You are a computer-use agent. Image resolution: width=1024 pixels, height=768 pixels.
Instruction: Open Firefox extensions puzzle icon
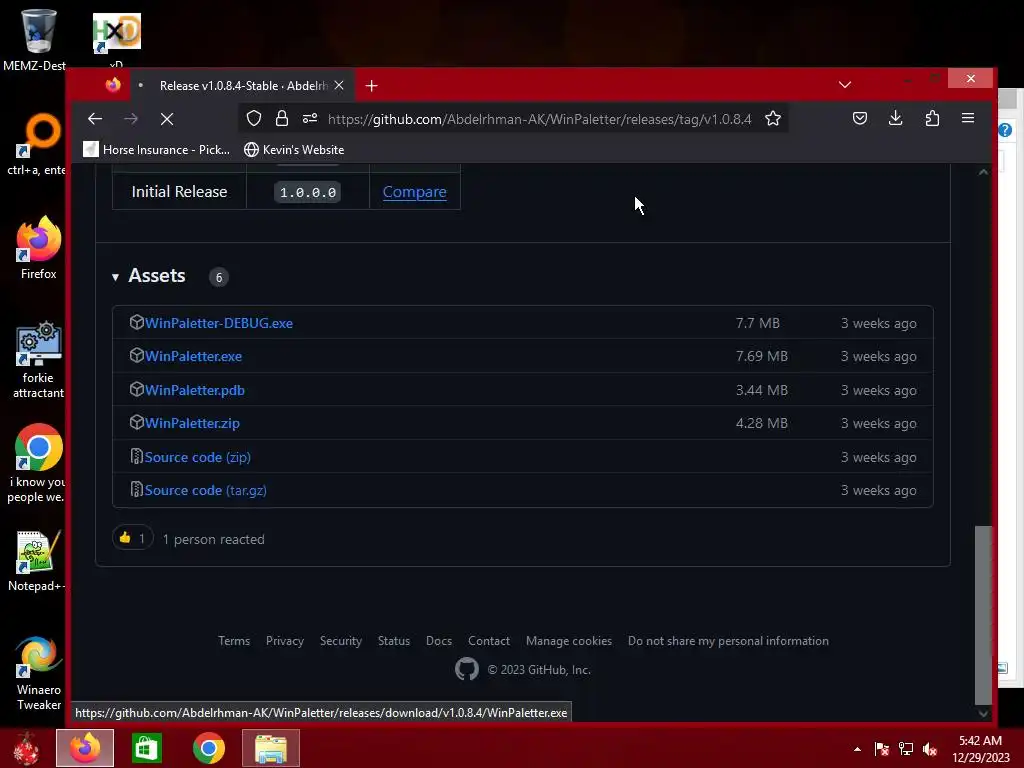[932, 118]
